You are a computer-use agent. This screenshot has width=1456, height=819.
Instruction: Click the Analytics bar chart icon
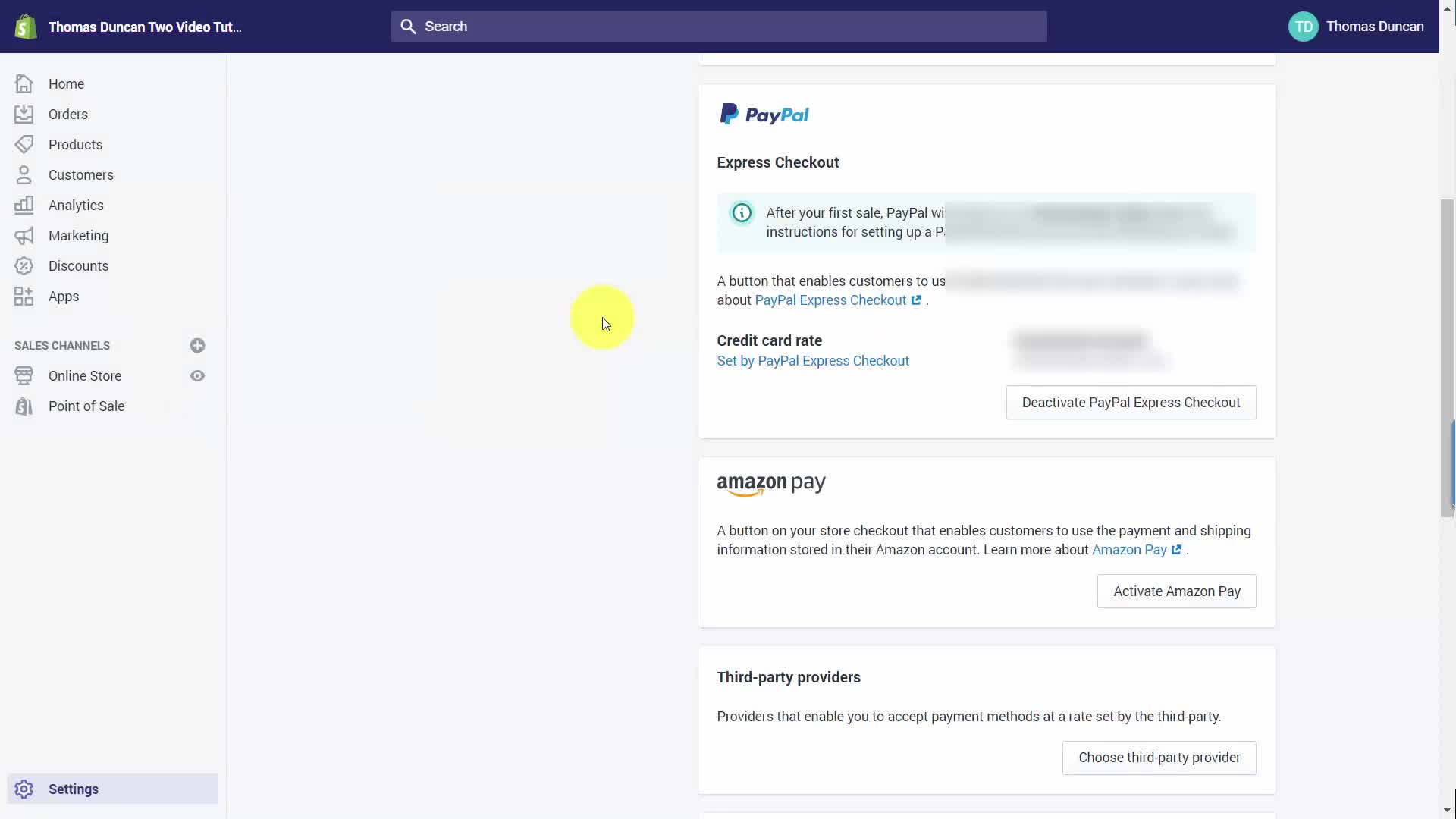24,205
